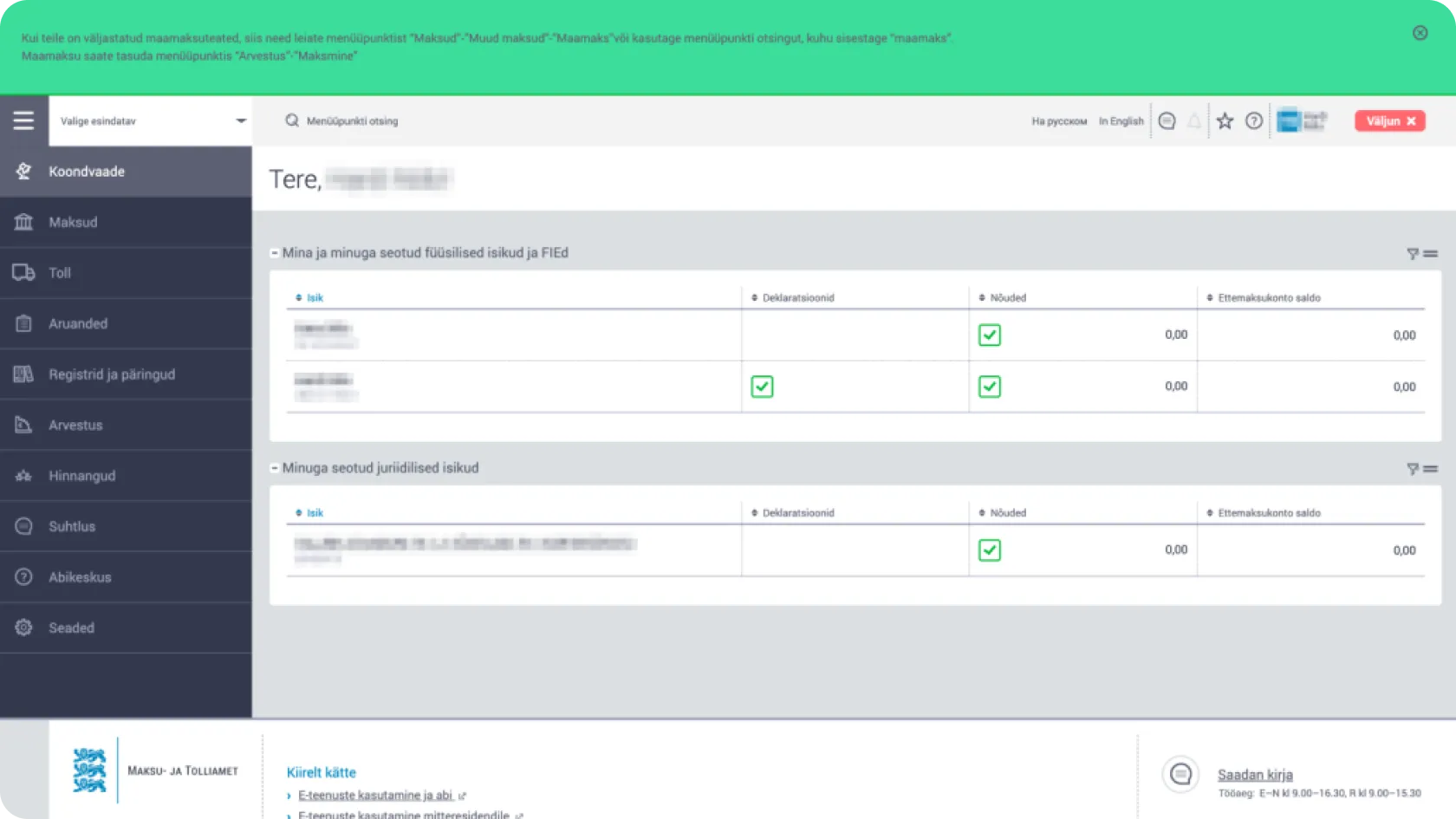Click the hamburger menu icon
The image size is (1456, 819).
pos(23,120)
